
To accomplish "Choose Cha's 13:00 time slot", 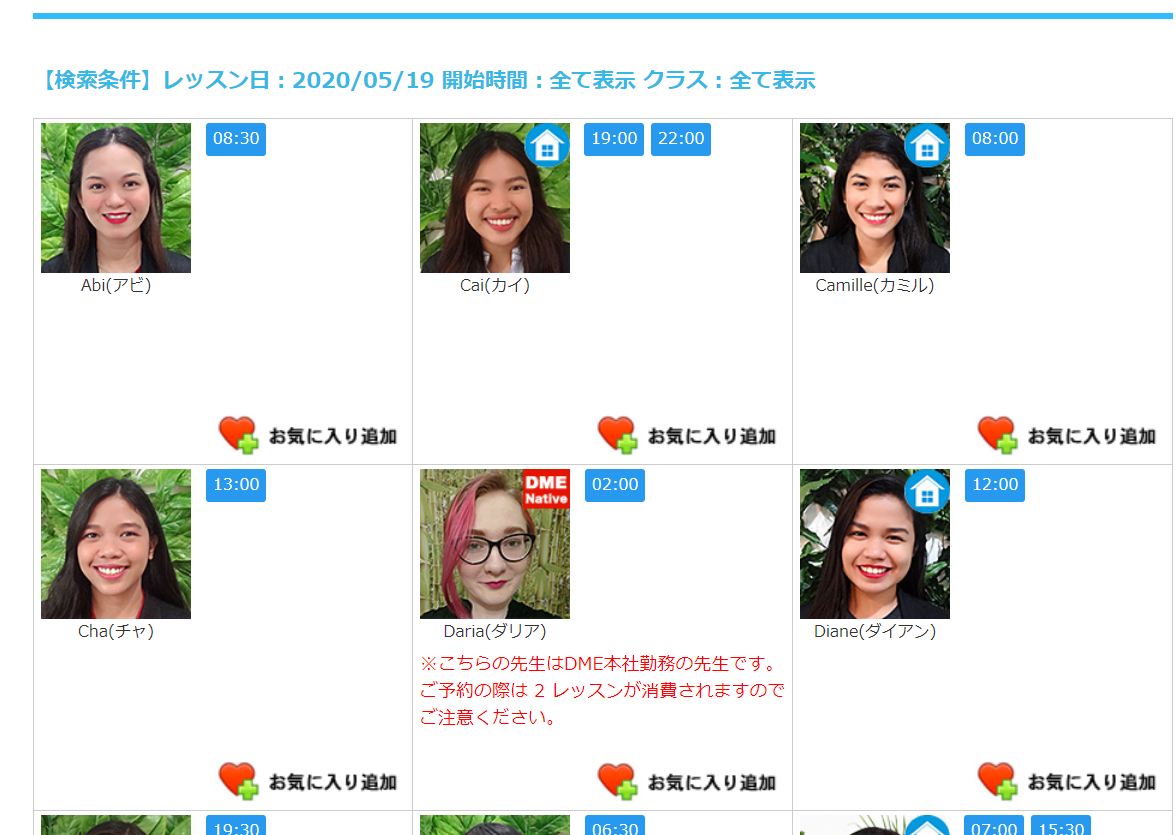I will click(236, 485).
